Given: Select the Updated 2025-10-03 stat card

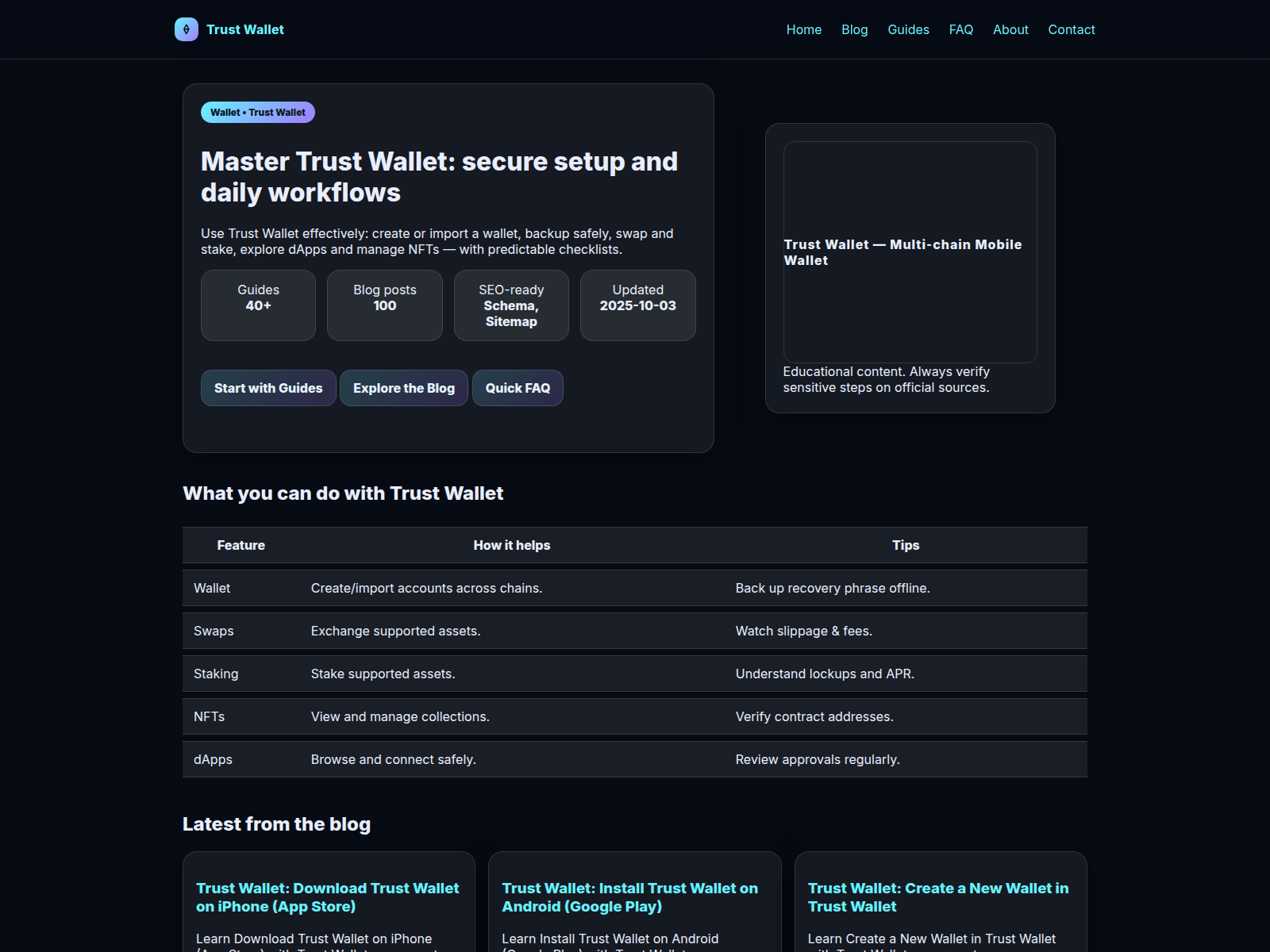Looking at the screenshot, I should pos(638,305).
